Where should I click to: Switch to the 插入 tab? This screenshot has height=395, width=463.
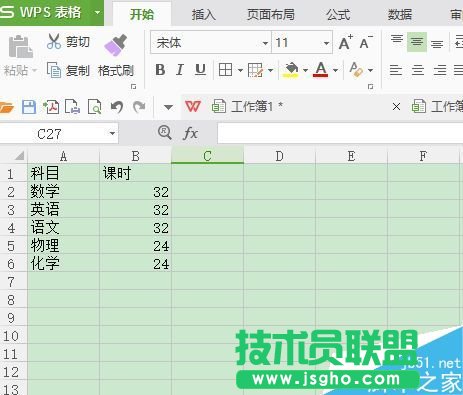pos(204,15)
